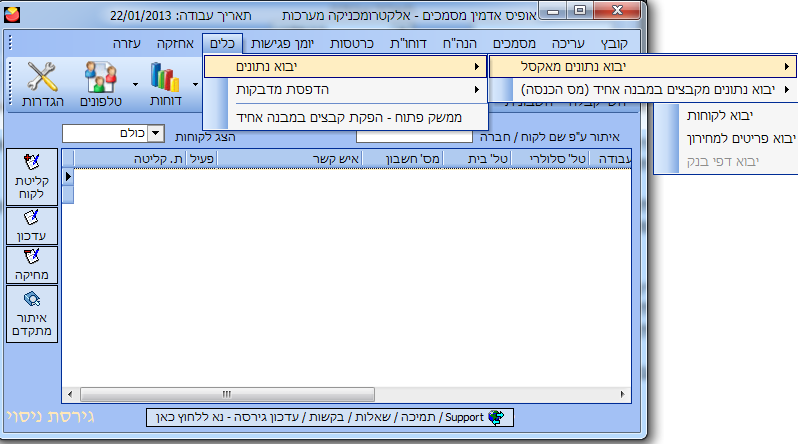Screen dimensions: 798x444
Task: Click the טל' סלולרי column header
Action: pyautogui.click(x=551, y=159)
